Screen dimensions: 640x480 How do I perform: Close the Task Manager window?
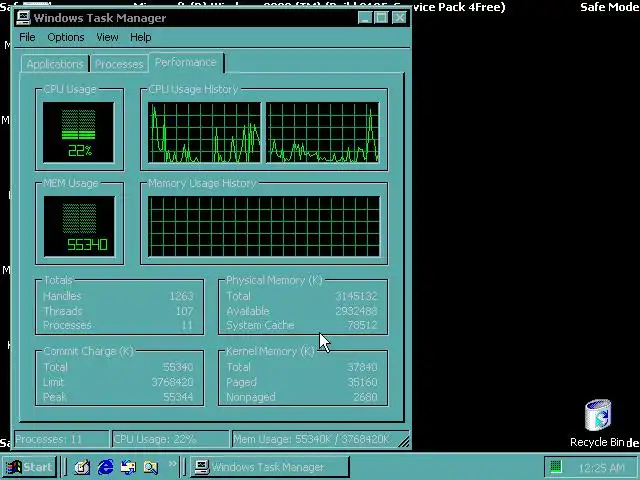(x=399, y=18)
